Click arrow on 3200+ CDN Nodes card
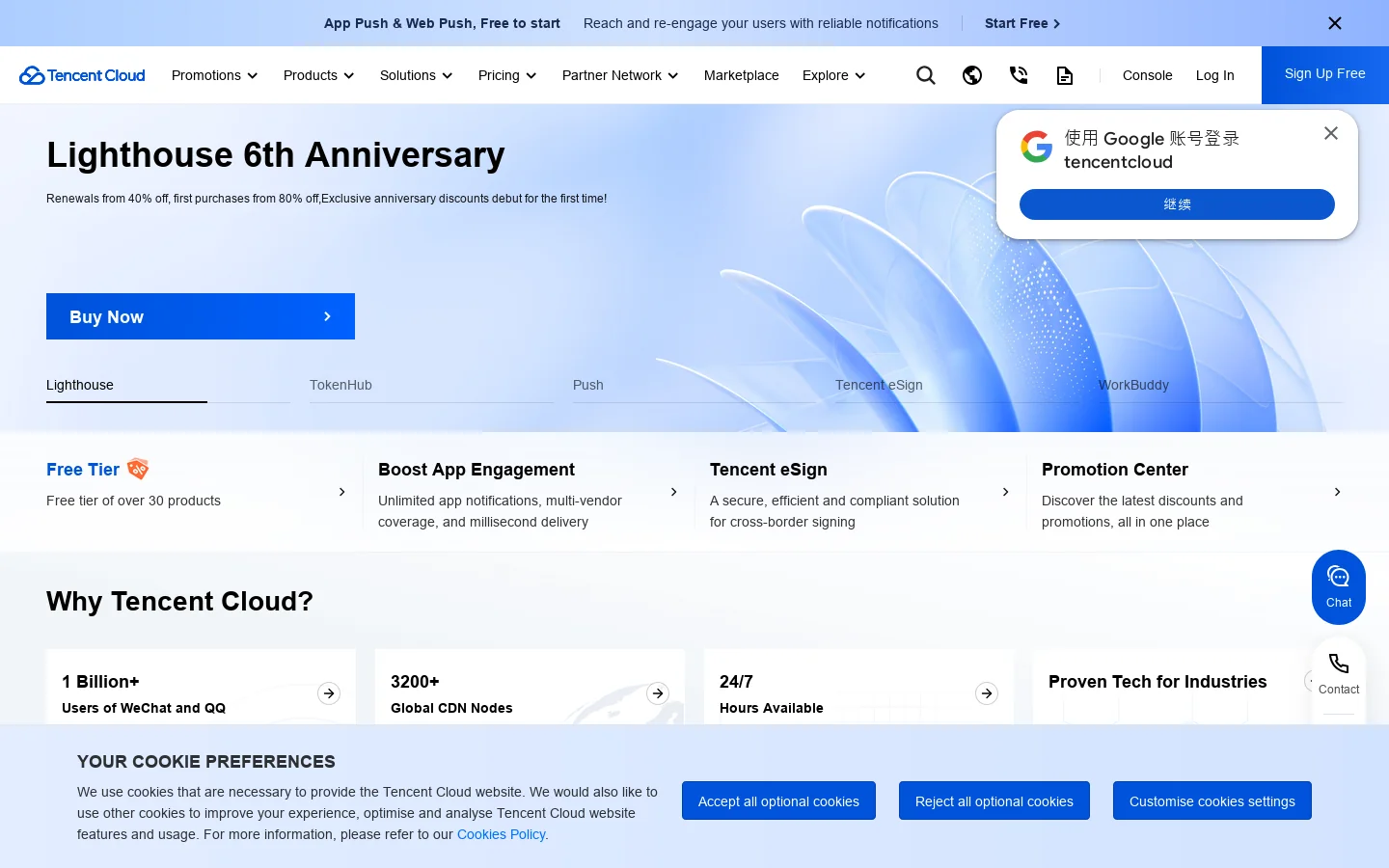 pyautogui.click(x=658, y=693)
